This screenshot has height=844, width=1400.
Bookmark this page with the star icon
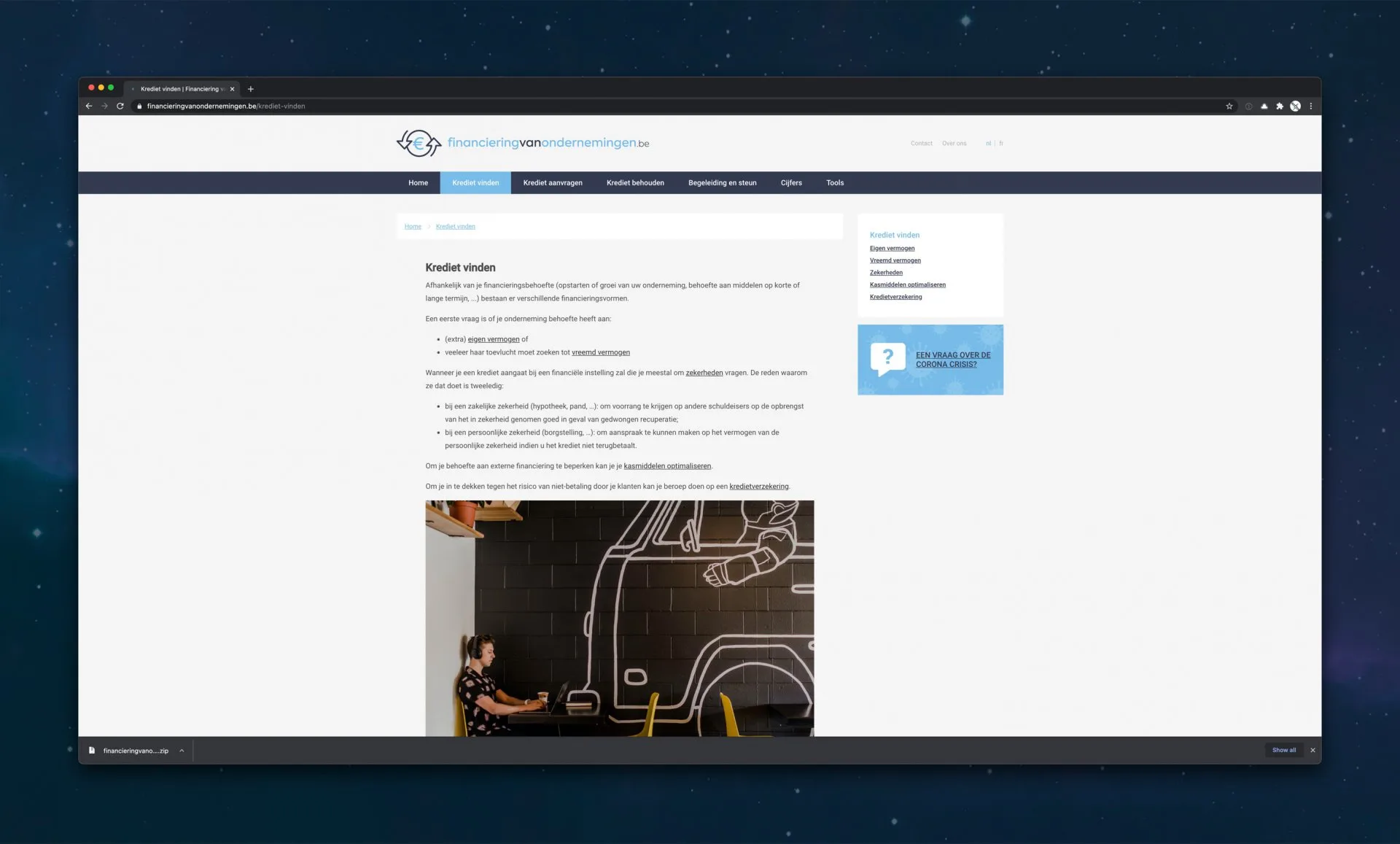click(x=1229, y=107)
